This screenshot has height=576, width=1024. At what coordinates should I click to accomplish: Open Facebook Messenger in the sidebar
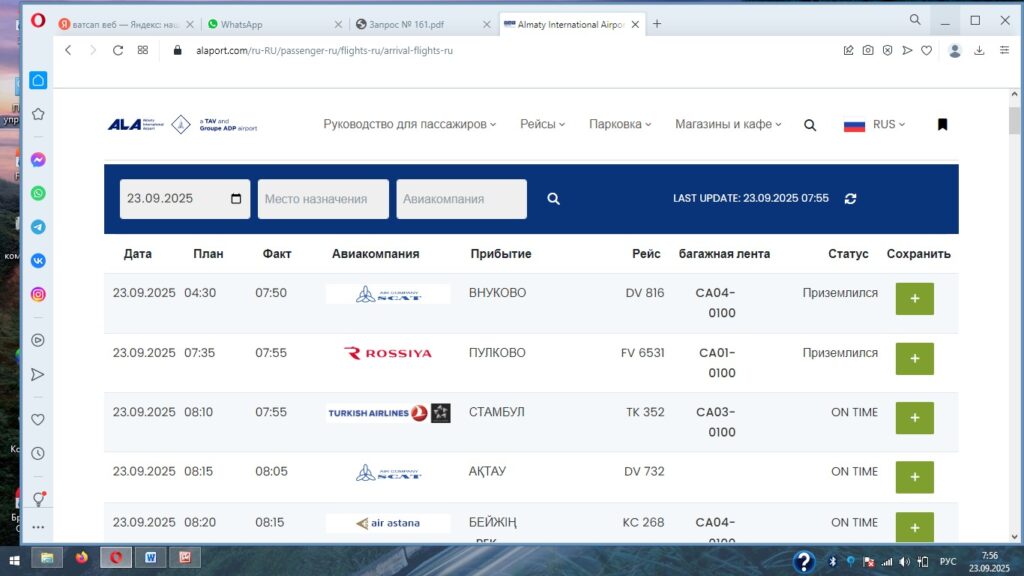tap(38, 160)
